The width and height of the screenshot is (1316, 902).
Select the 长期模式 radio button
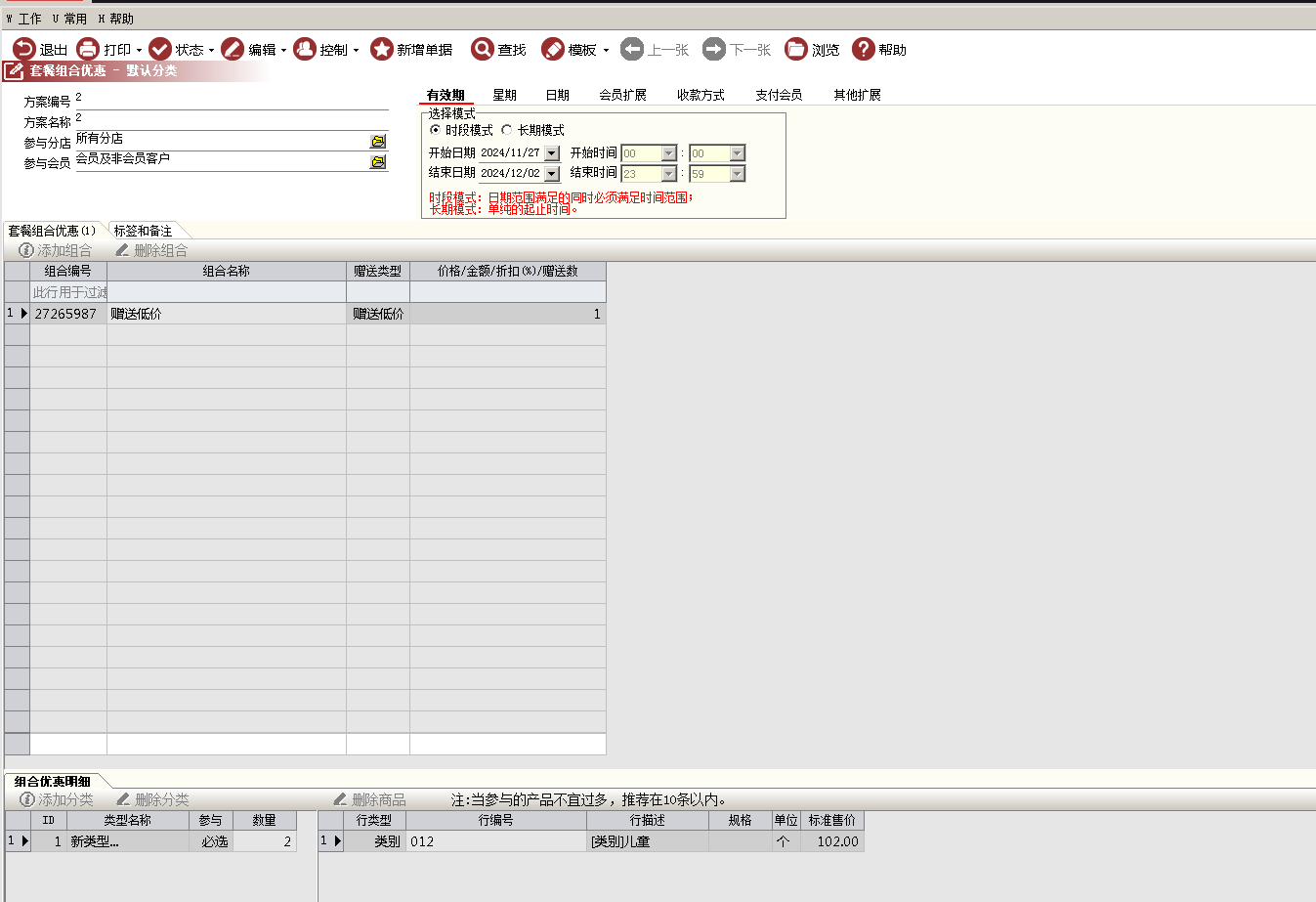pos(506,130)
